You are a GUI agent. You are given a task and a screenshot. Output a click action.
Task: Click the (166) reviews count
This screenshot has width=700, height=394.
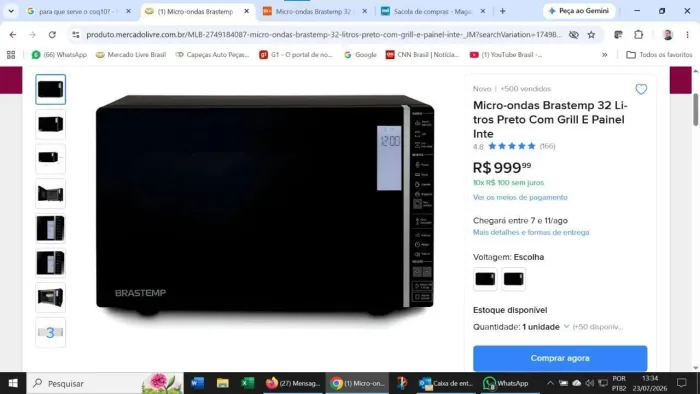[x=547, y=146]
